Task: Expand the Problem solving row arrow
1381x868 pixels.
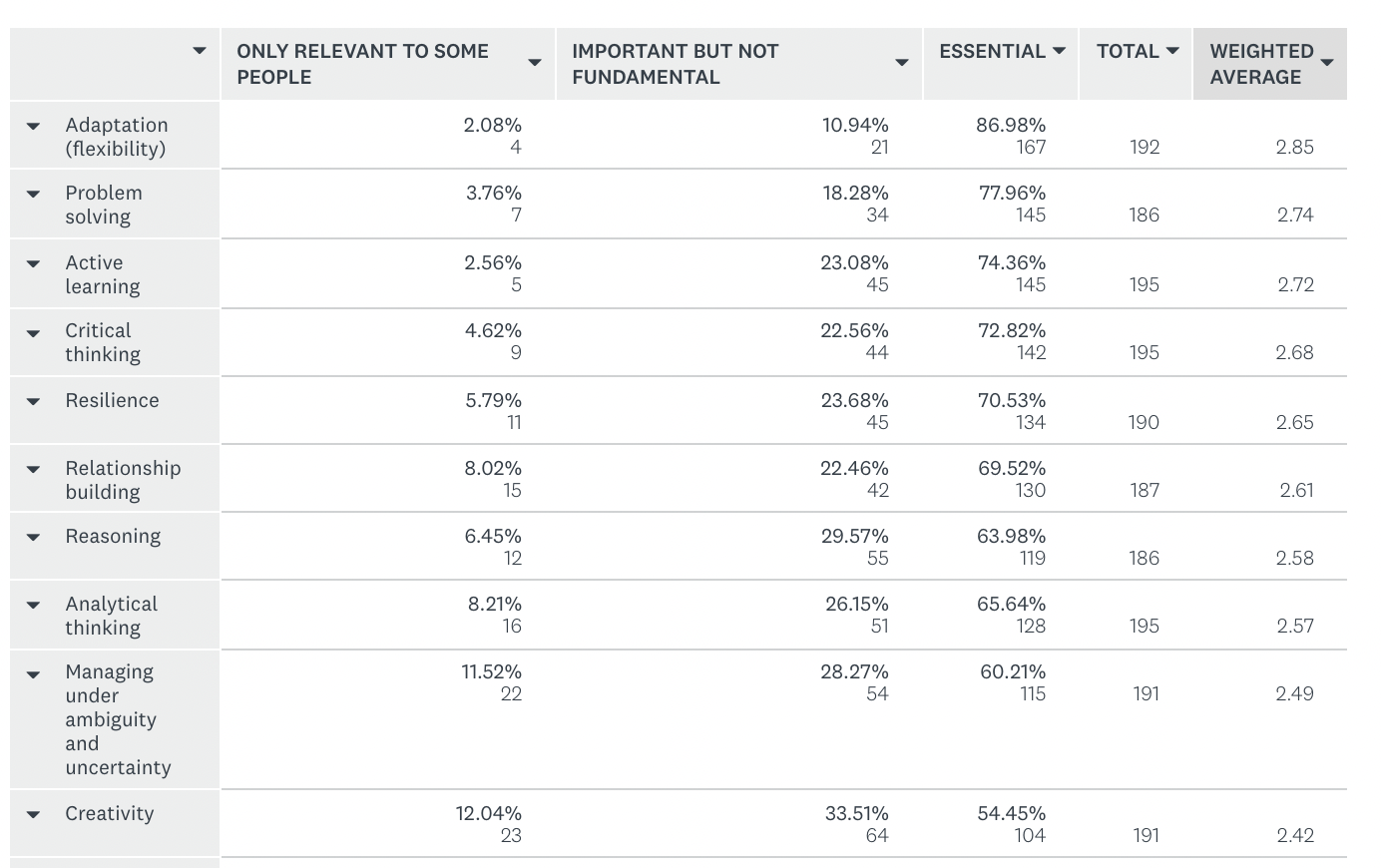Action: click(x=33, y=195)
